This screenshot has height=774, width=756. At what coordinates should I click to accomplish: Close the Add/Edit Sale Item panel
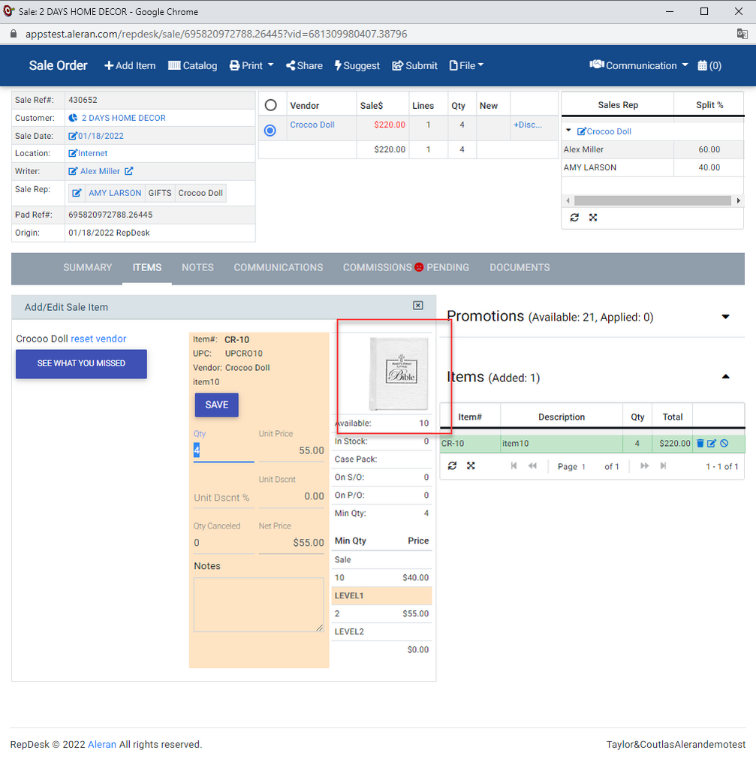coord(418,306)
